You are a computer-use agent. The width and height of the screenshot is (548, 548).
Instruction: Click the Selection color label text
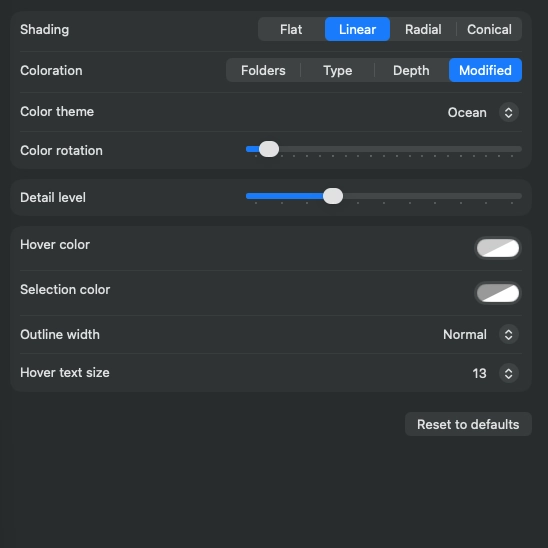pos(65,289)
